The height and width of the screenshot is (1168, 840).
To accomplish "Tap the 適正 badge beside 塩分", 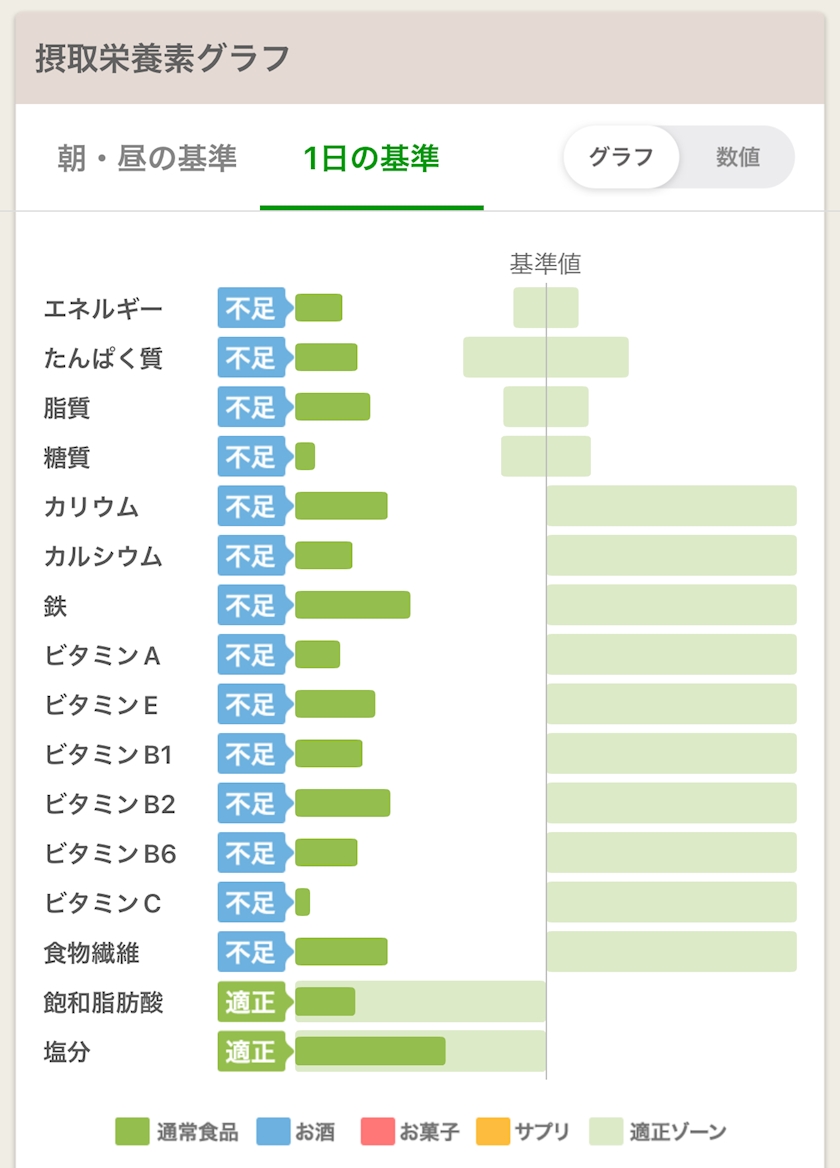I will (x=250, y=1052).
